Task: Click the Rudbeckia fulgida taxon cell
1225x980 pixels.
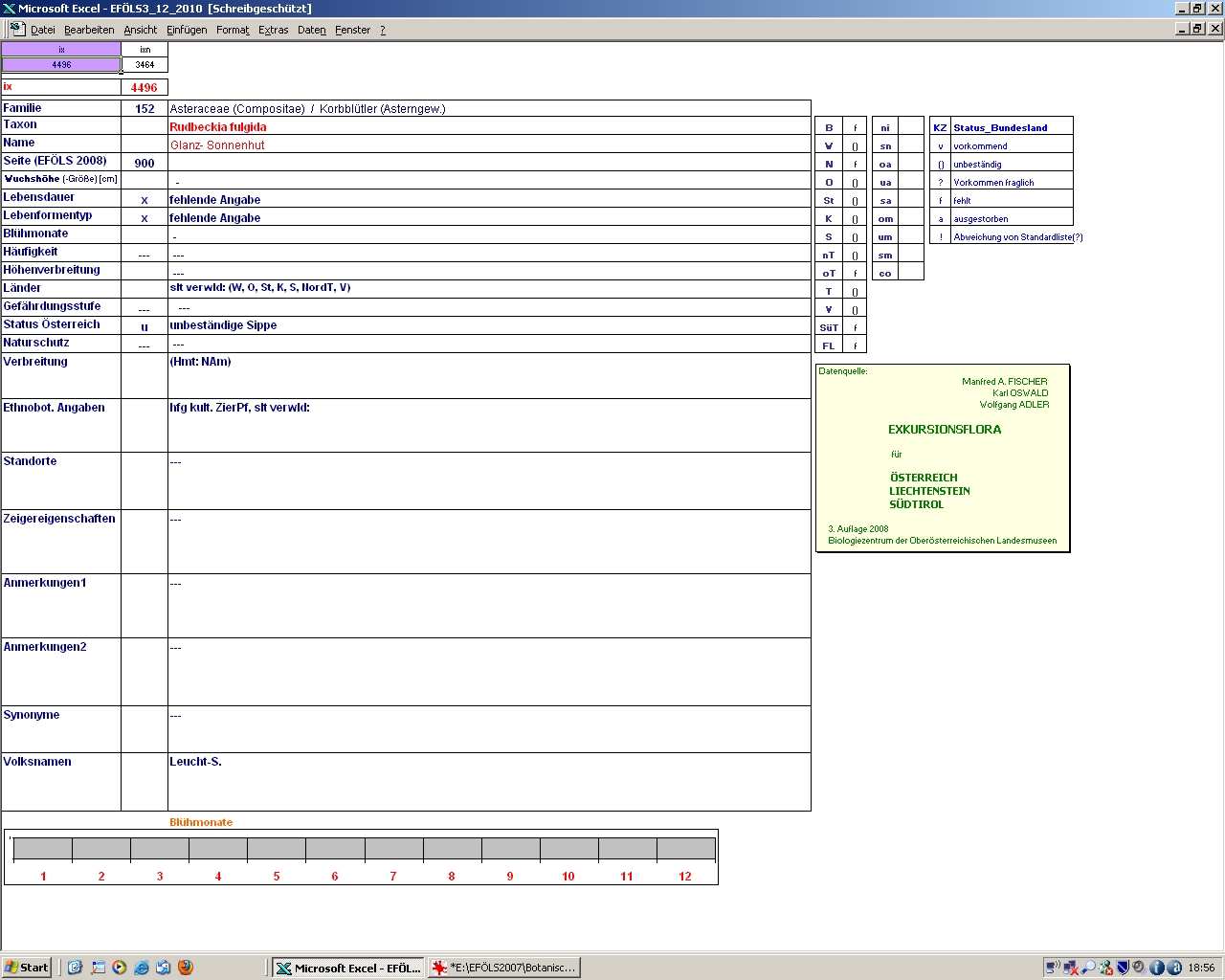Action: click(218, 126)
